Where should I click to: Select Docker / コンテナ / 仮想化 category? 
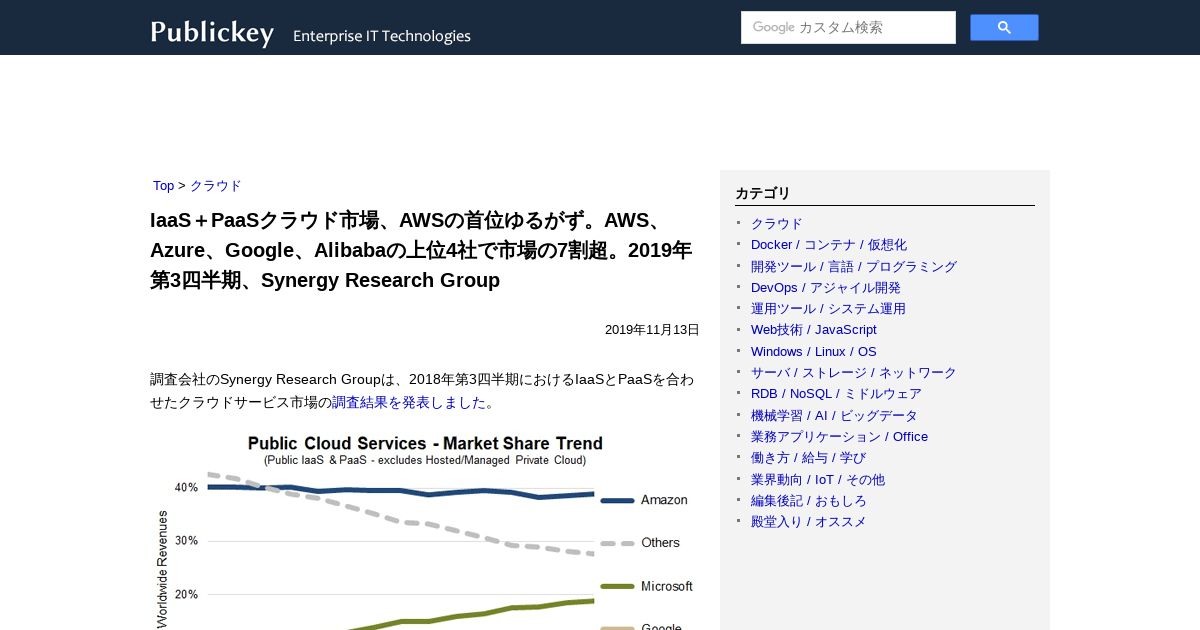pos(829,245)
